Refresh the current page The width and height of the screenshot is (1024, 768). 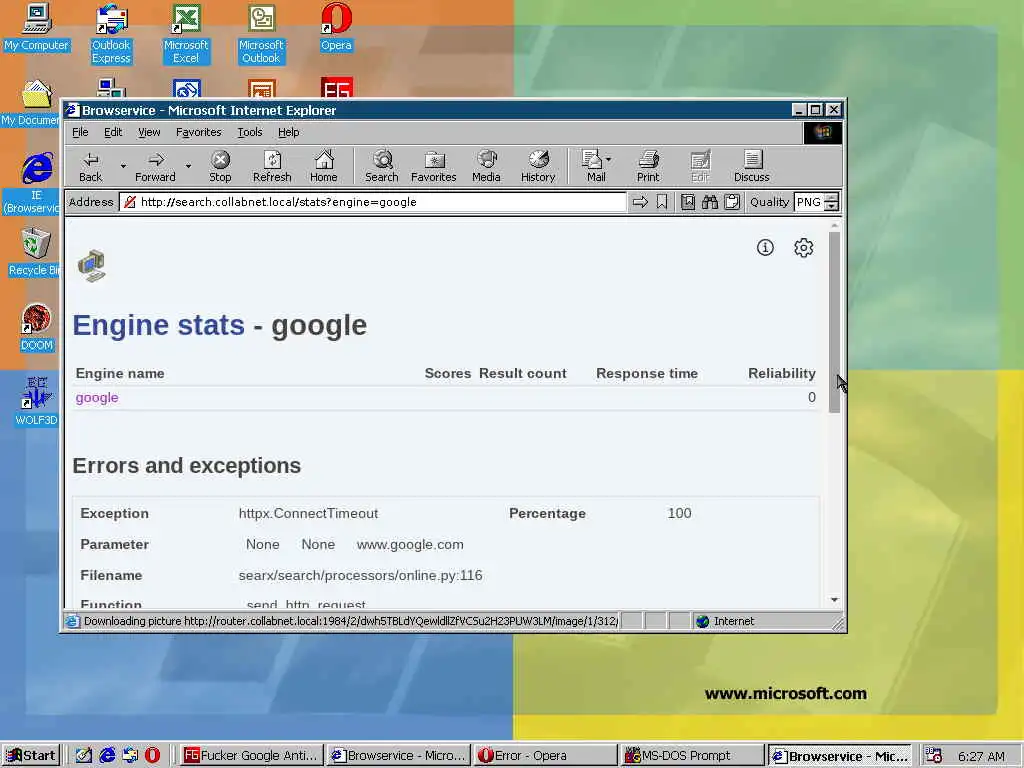[x=272, y=167]
